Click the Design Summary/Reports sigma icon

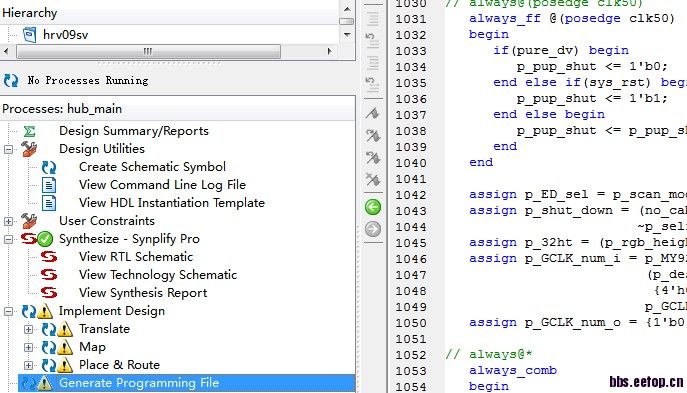click(x=29, y=131)
